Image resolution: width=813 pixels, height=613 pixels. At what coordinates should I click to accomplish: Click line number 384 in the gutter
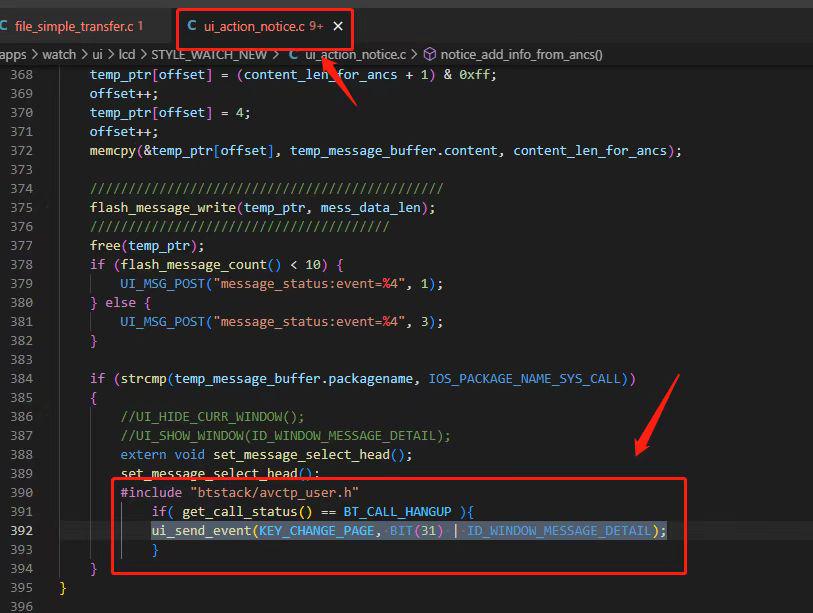click(21, 379)
